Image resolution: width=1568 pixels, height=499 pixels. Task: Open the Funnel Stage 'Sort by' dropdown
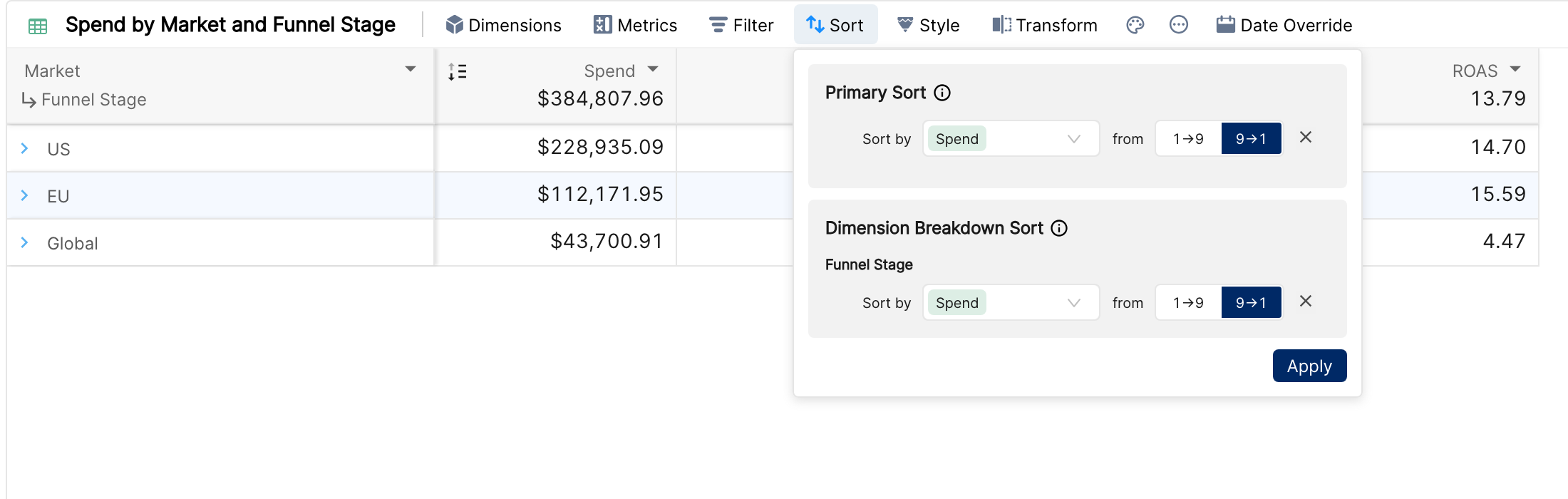1011,302
